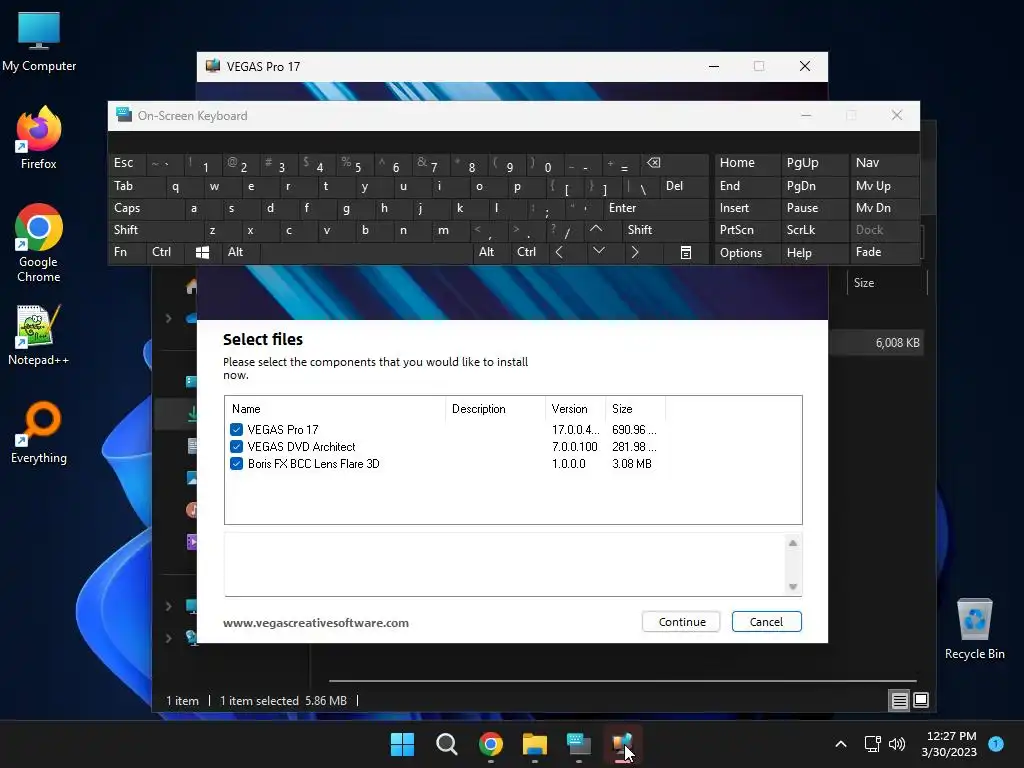Click the Continue button in installer

680,622
